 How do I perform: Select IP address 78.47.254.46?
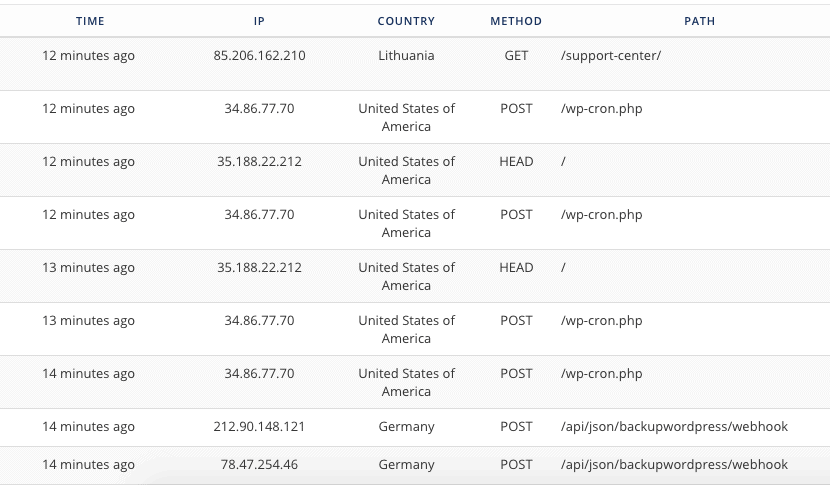(x=259, y=464)
